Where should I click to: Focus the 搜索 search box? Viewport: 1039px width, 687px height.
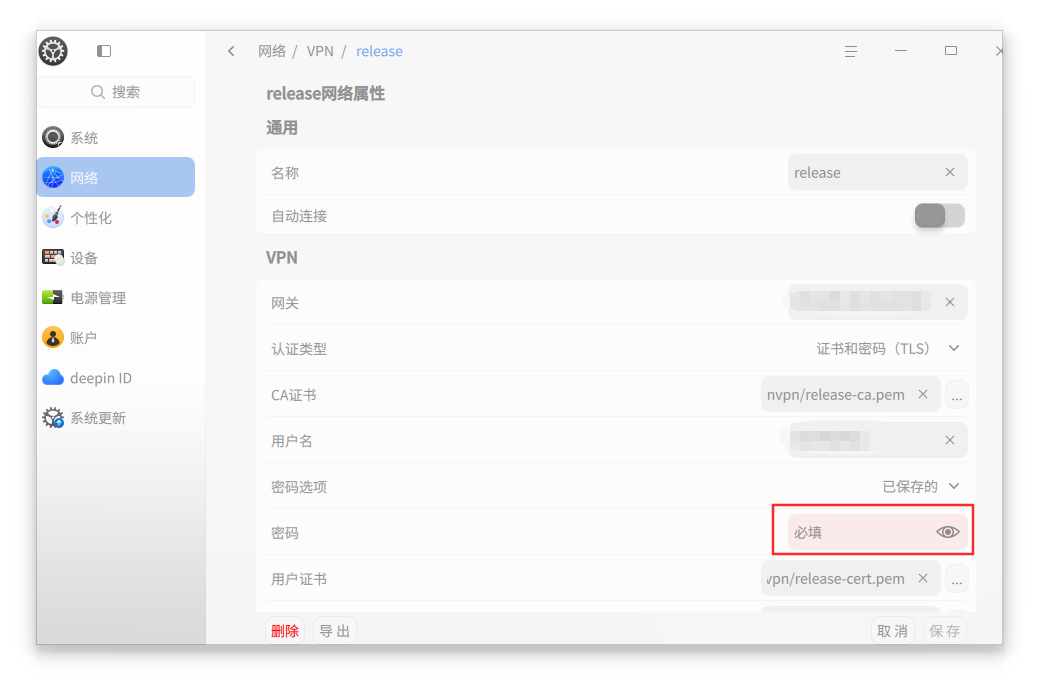pyautogui.click(x=116, y=92)
